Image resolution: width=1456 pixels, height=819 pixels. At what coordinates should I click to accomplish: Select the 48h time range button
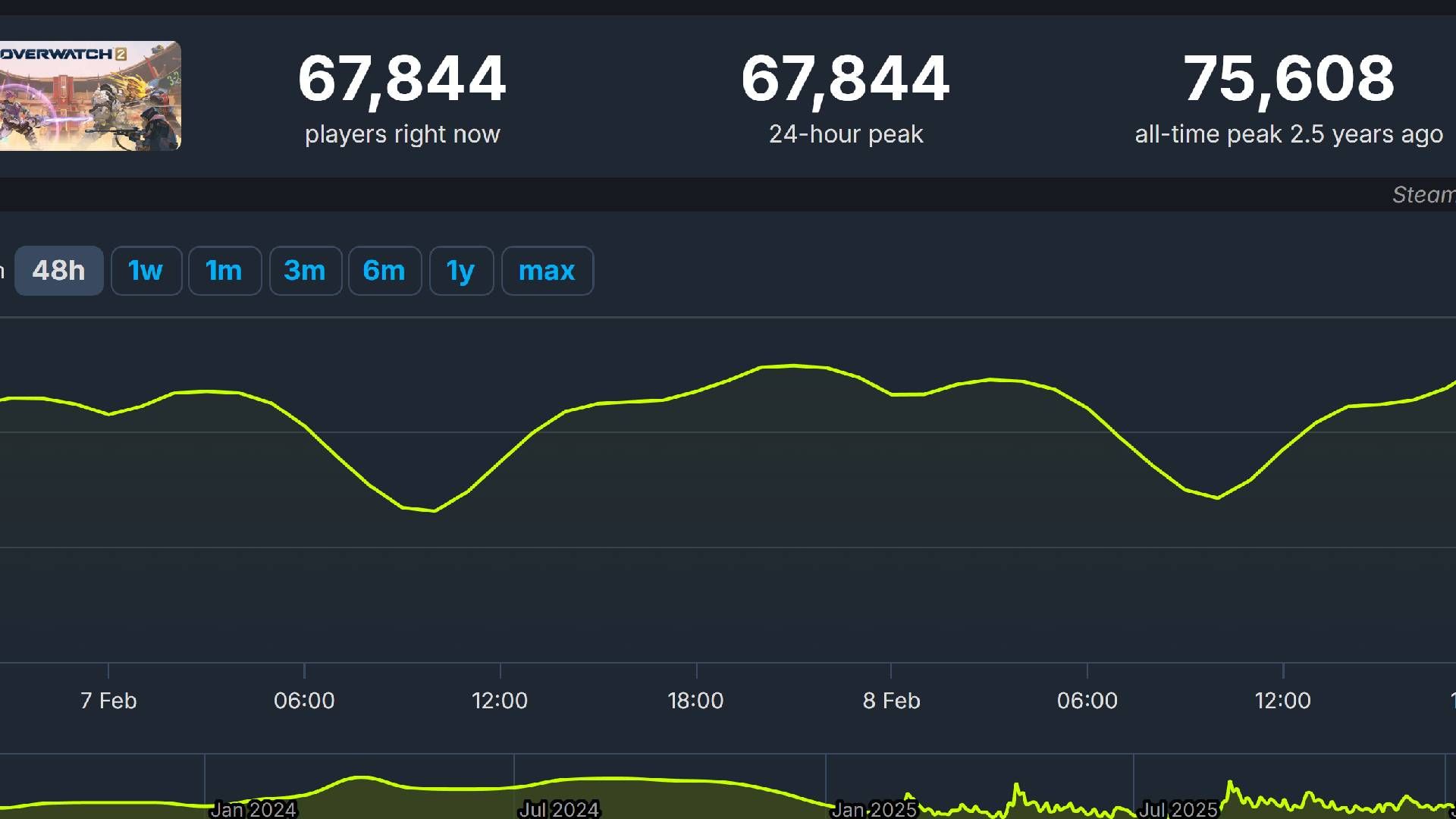click(58, 271)
